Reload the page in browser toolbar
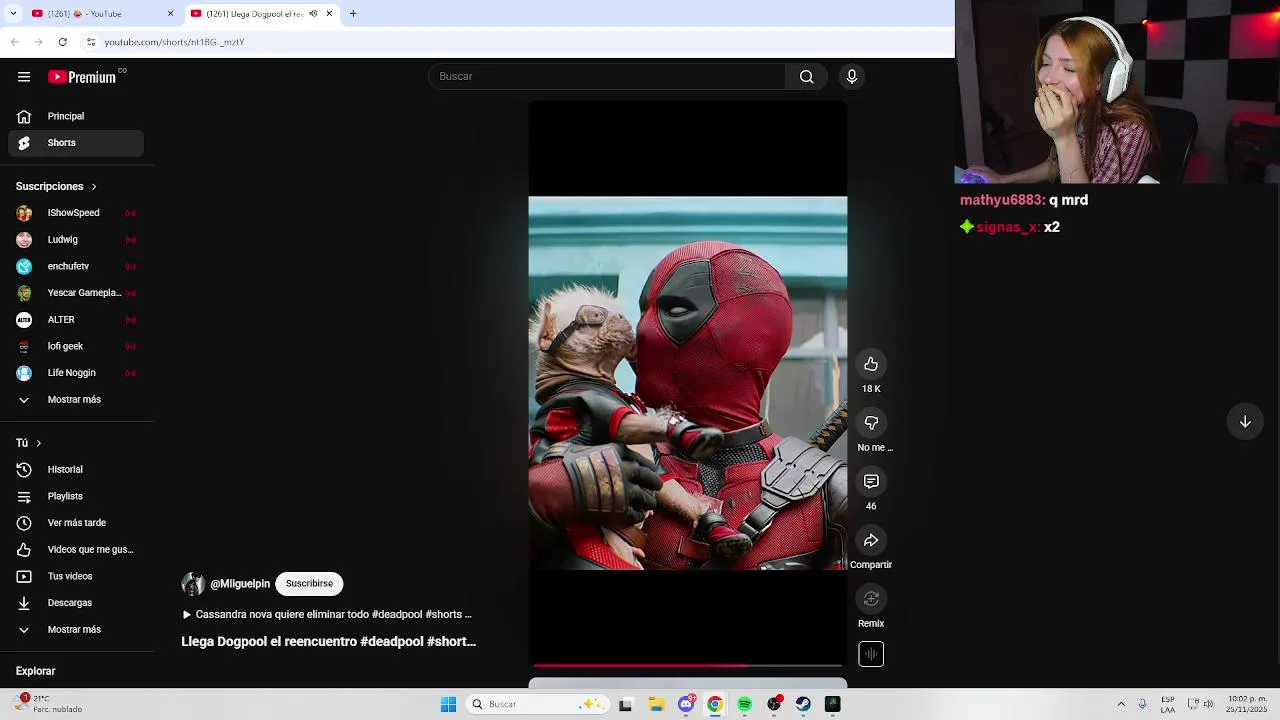Screen dimensions: 1280x720 pyautogui.click(x=63, y=42)
